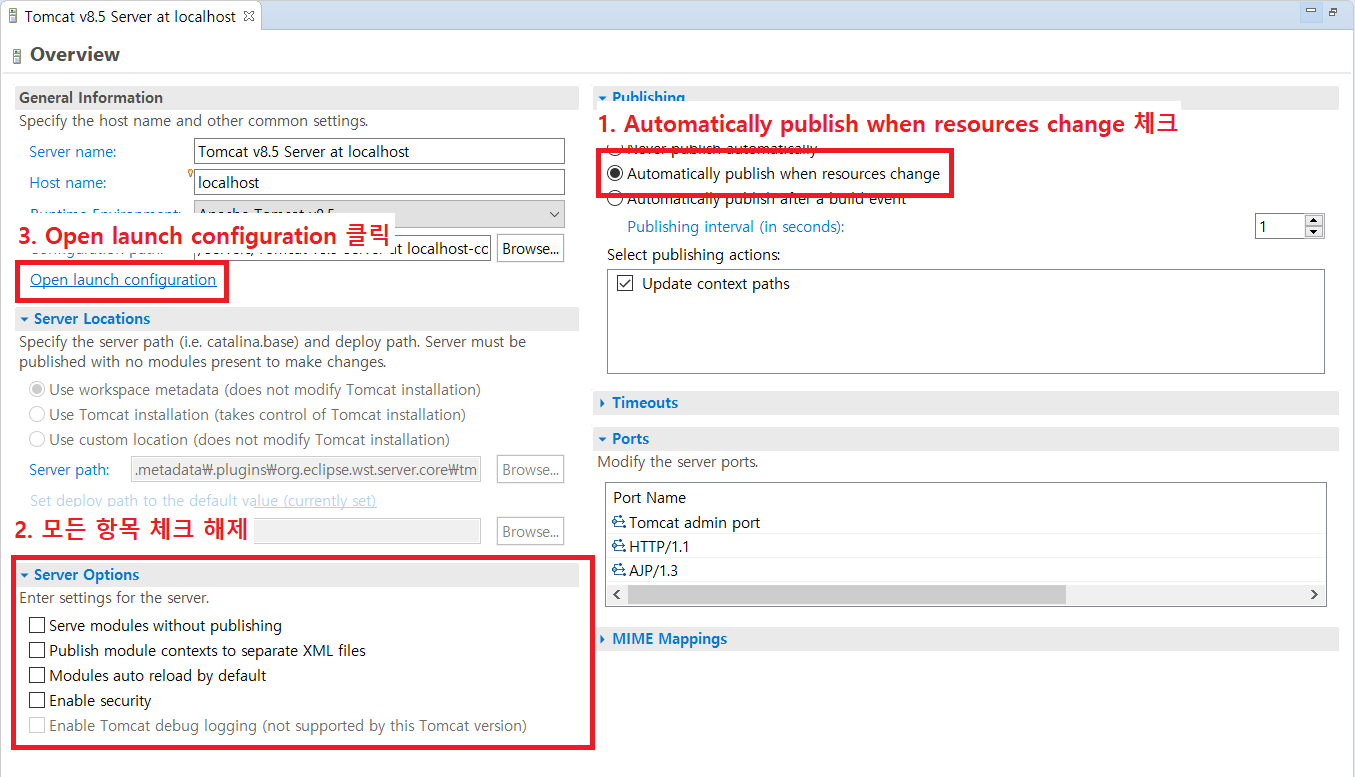Minimize the editor area with the top-right icon
1355x777 pixels.
tap(1311, 12)
